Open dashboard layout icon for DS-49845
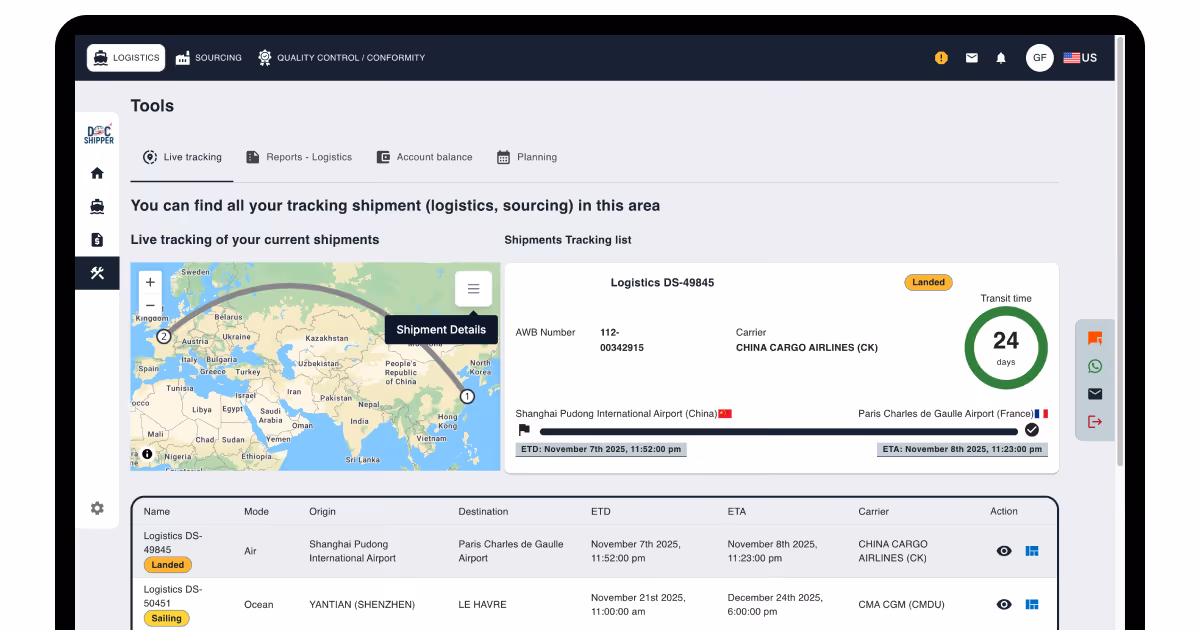Screen dimensions: 1200x630 (x=1032, y=551)
